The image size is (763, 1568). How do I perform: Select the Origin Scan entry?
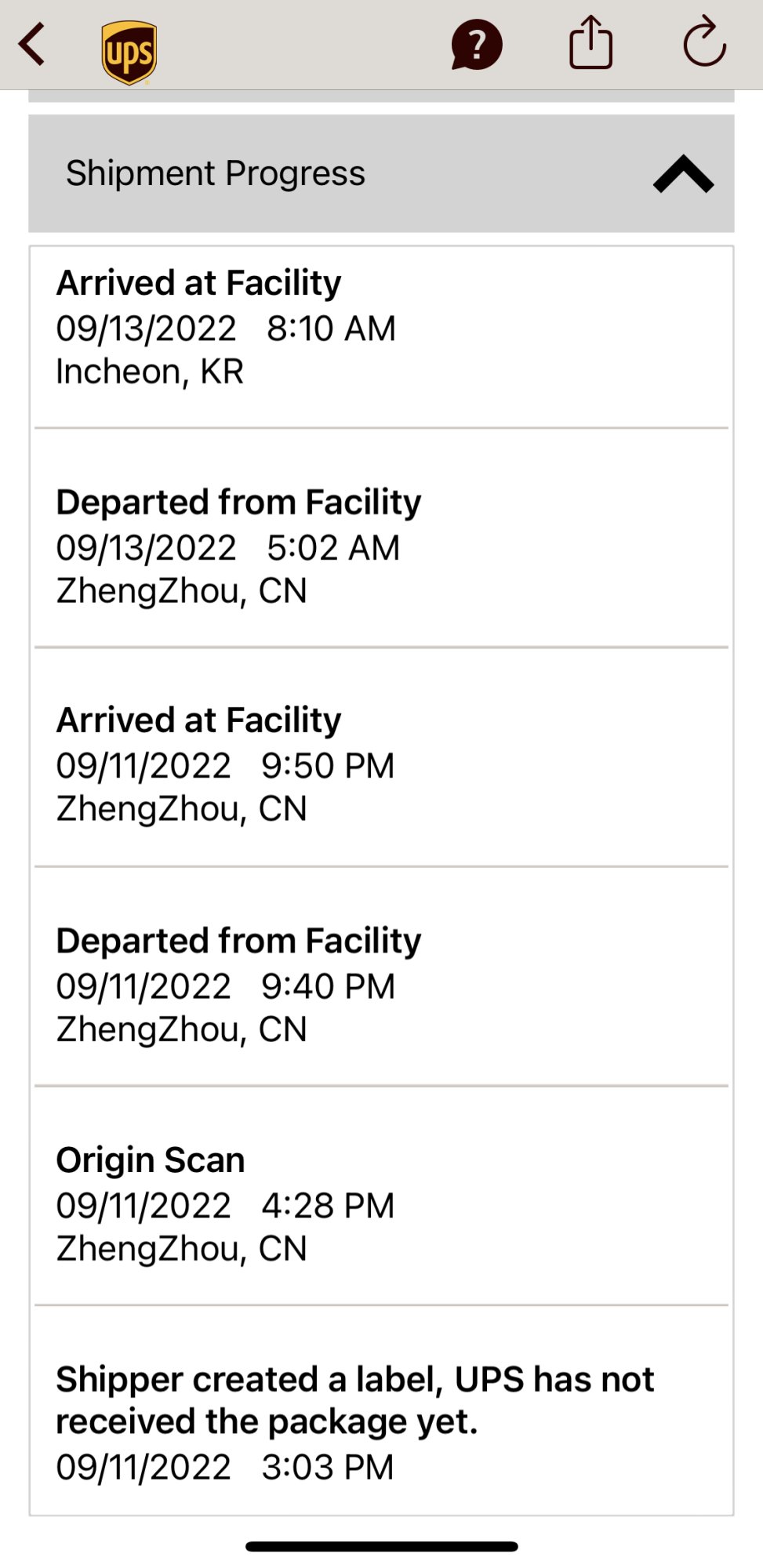click(381, 1196)
